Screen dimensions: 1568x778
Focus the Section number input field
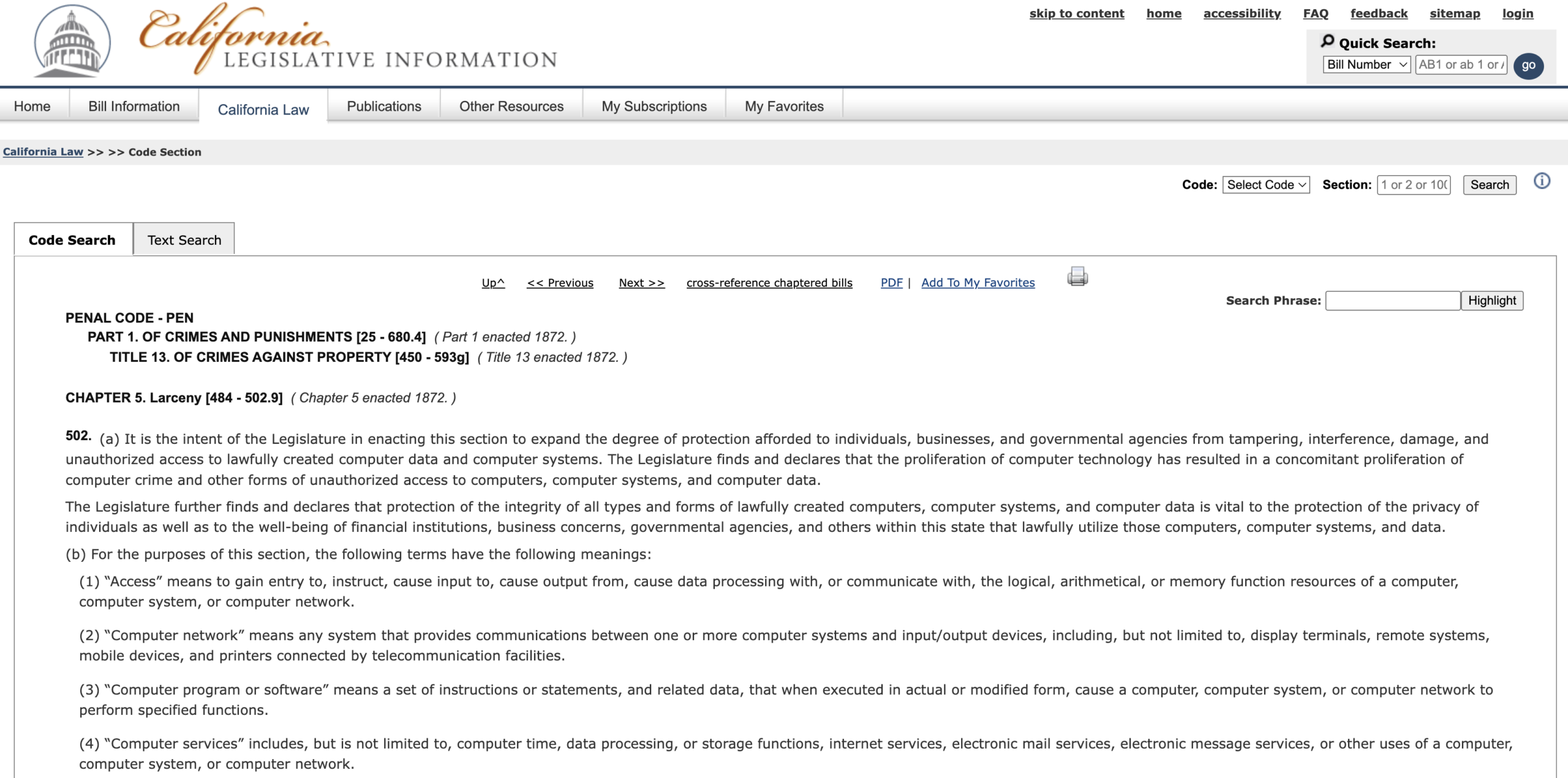coord(1413,185)
